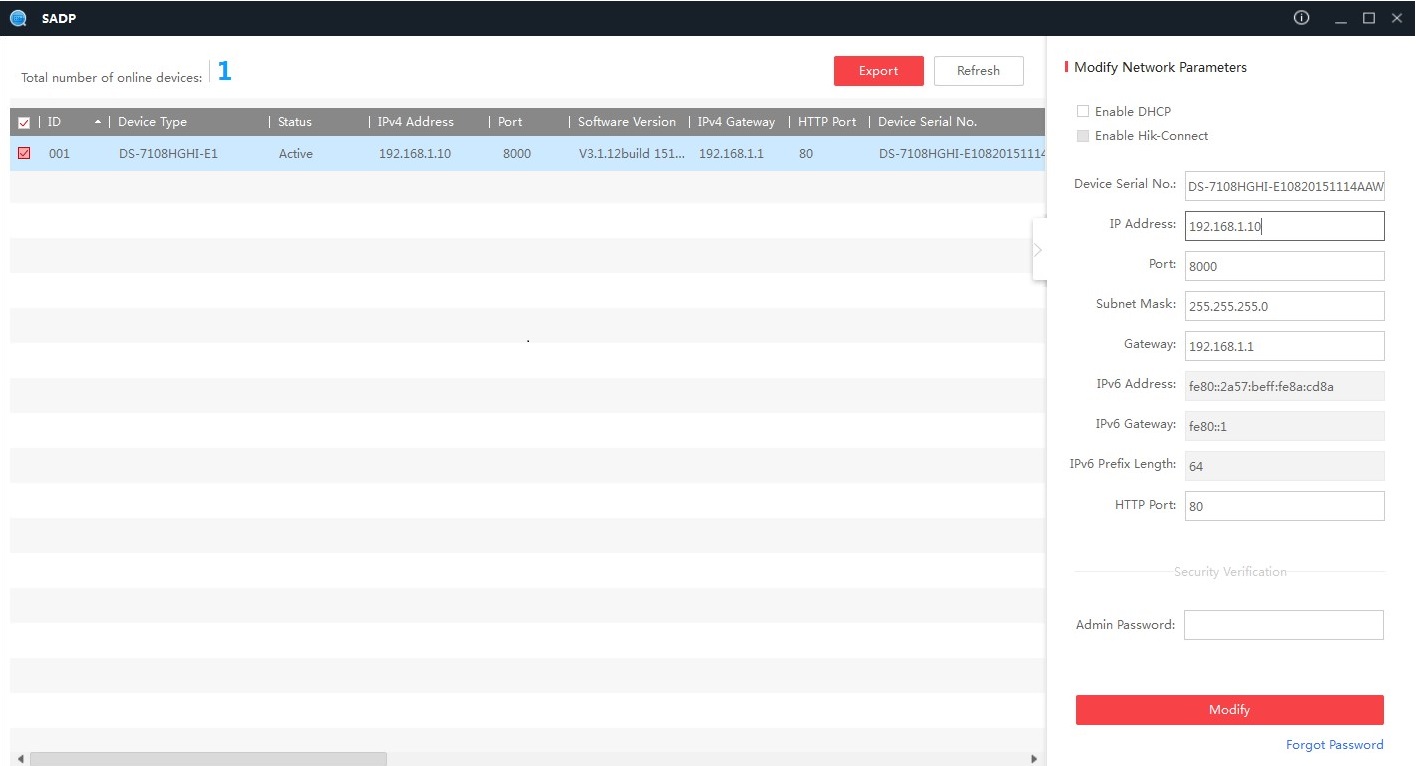Click the device ID 001 cell
Image resolution: width=1416 pixels, height=766 pixels.
point(59,154)
